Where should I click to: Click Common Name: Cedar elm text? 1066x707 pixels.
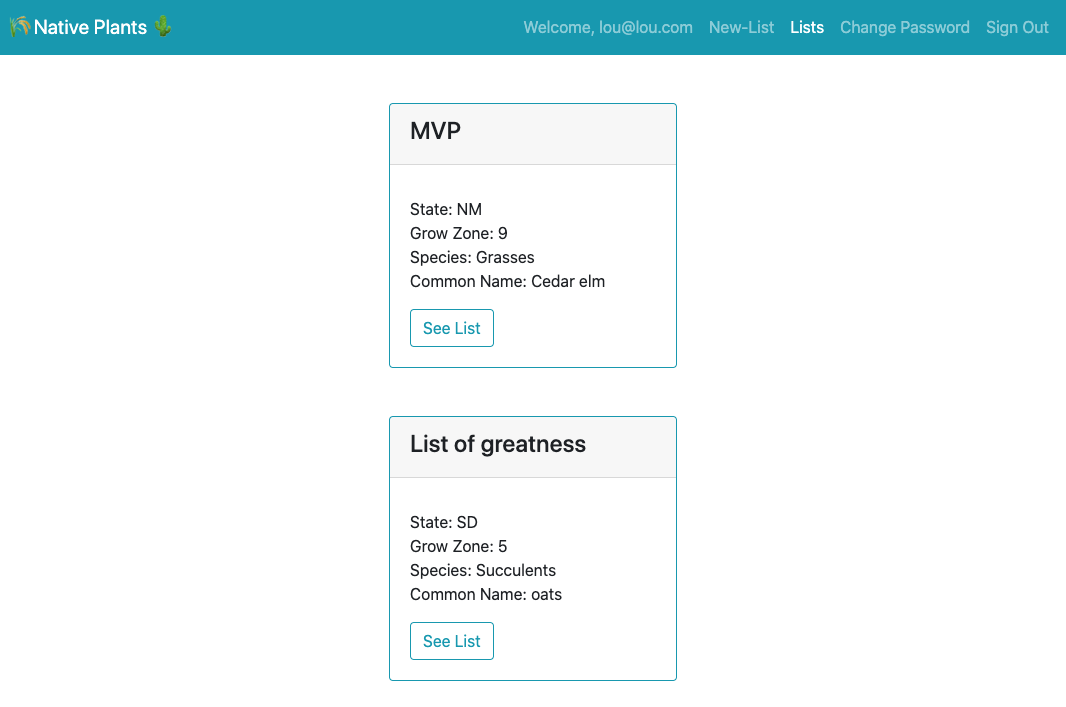coord(507,281)
